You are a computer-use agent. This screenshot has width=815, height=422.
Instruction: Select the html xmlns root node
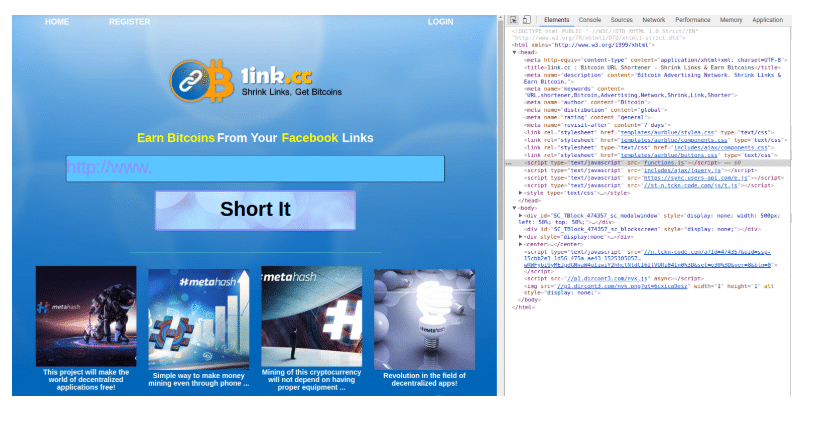(x=584, y=45)
